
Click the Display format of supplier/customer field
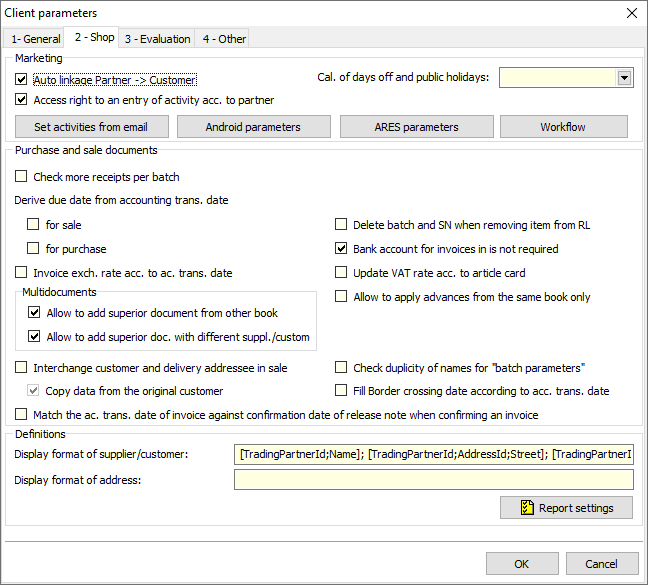click(433, 455)
